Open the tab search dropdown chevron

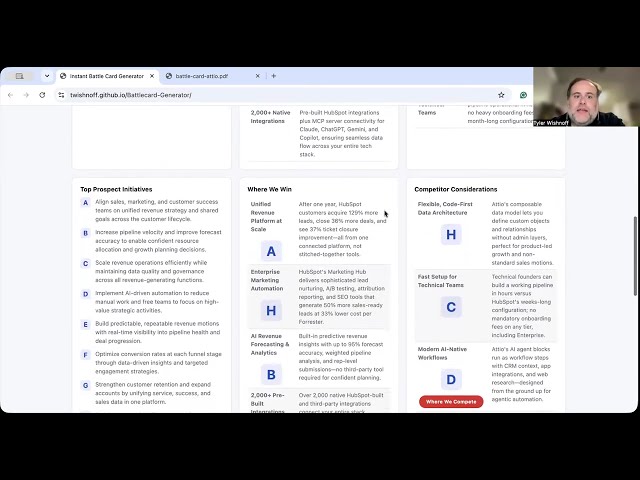click(47, 76)
